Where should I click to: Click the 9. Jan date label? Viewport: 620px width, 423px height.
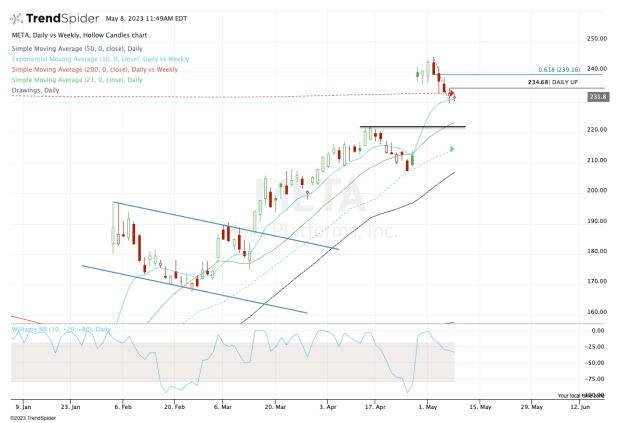23,407
